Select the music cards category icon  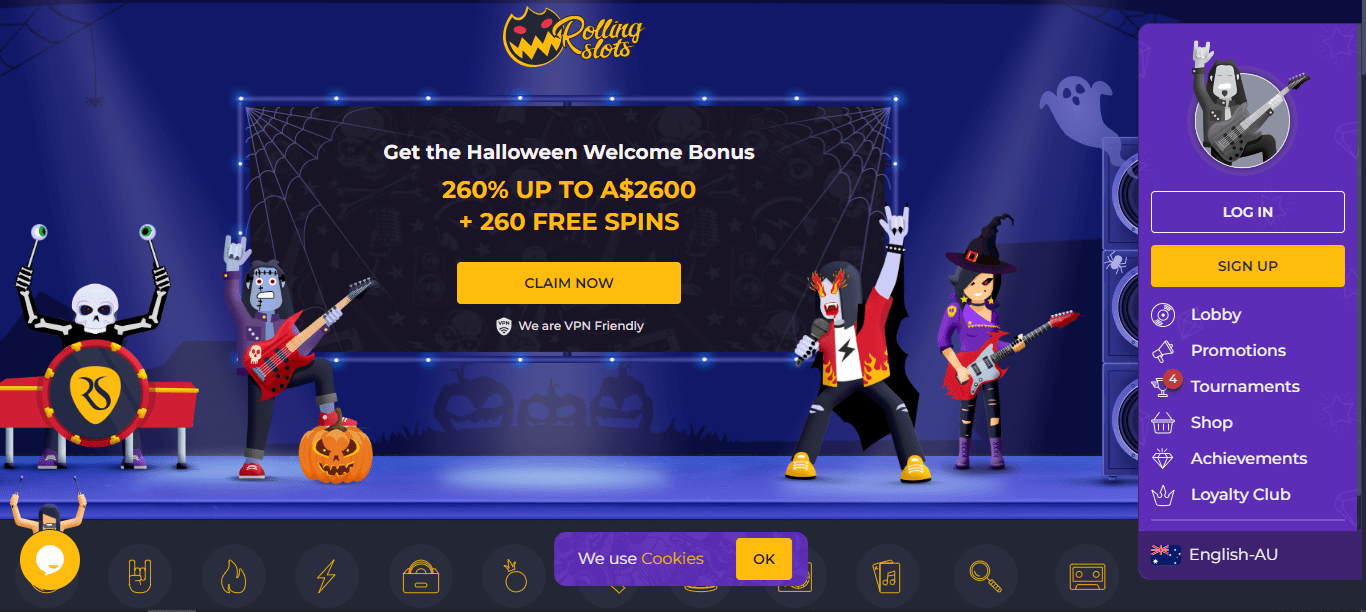(x=887, y=576)
